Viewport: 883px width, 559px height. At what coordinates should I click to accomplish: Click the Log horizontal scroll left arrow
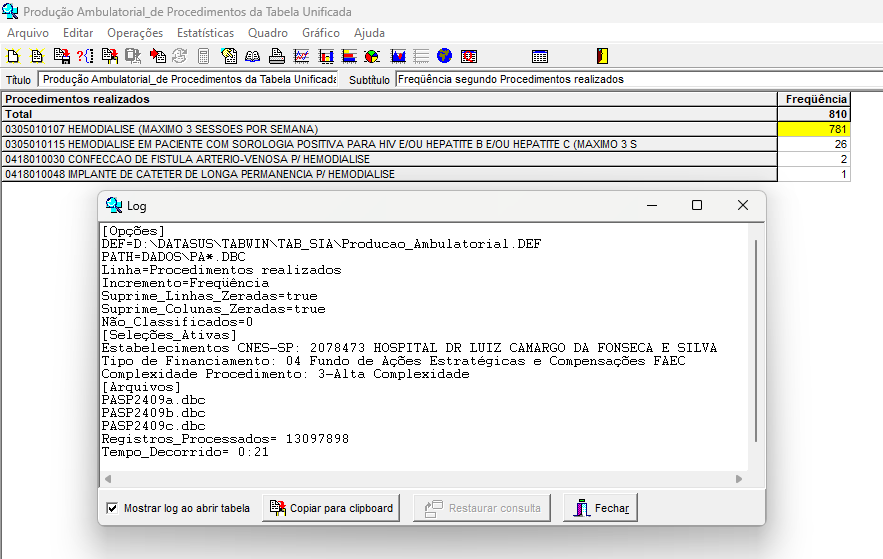[x=108, y=479]
